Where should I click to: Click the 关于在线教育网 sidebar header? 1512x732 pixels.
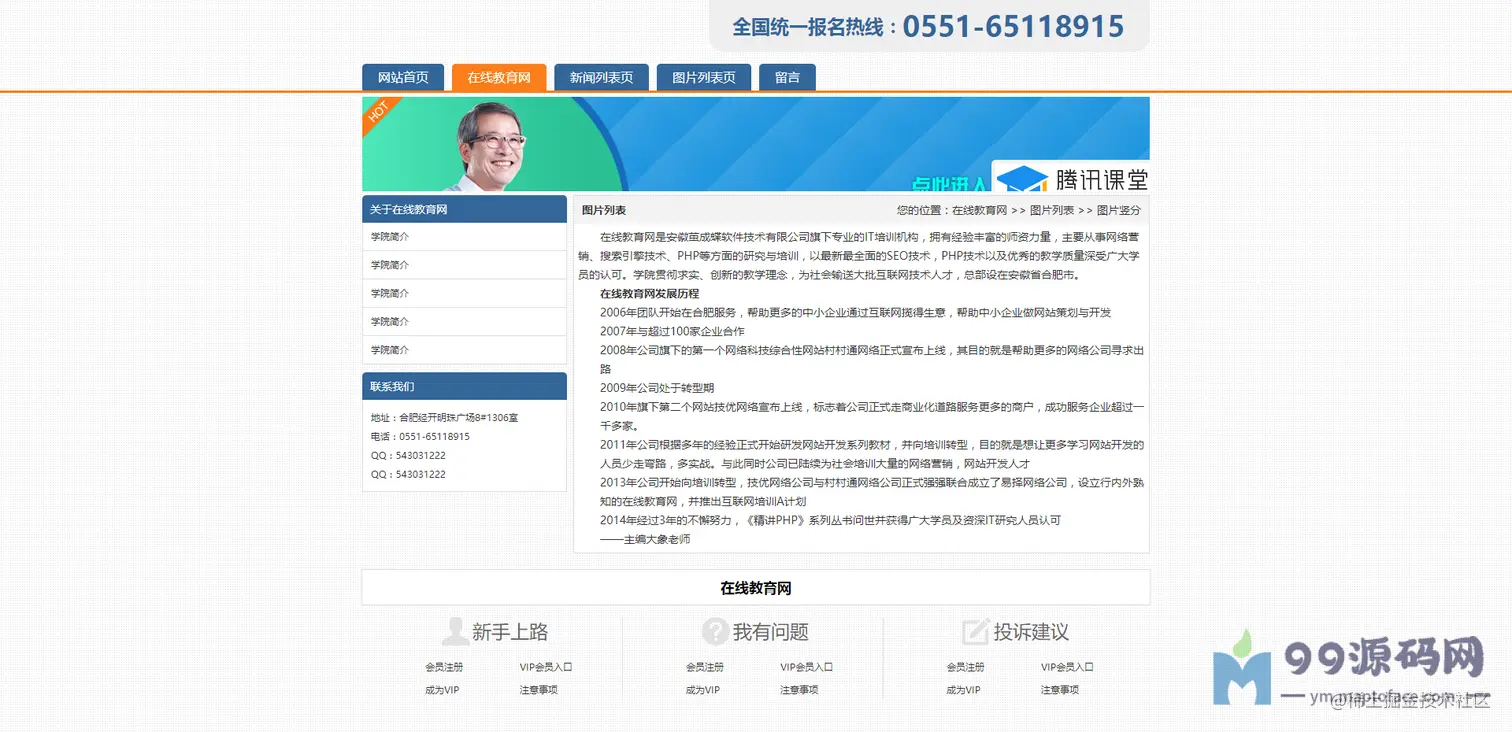coord(464,209)
